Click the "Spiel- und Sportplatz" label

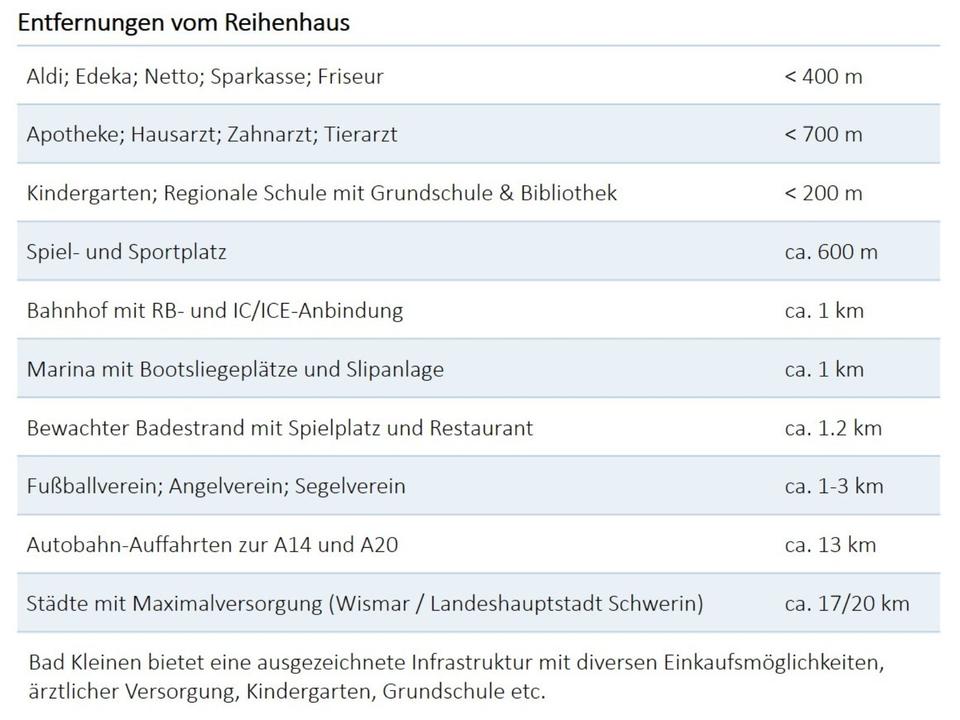[x=127, y=251]
